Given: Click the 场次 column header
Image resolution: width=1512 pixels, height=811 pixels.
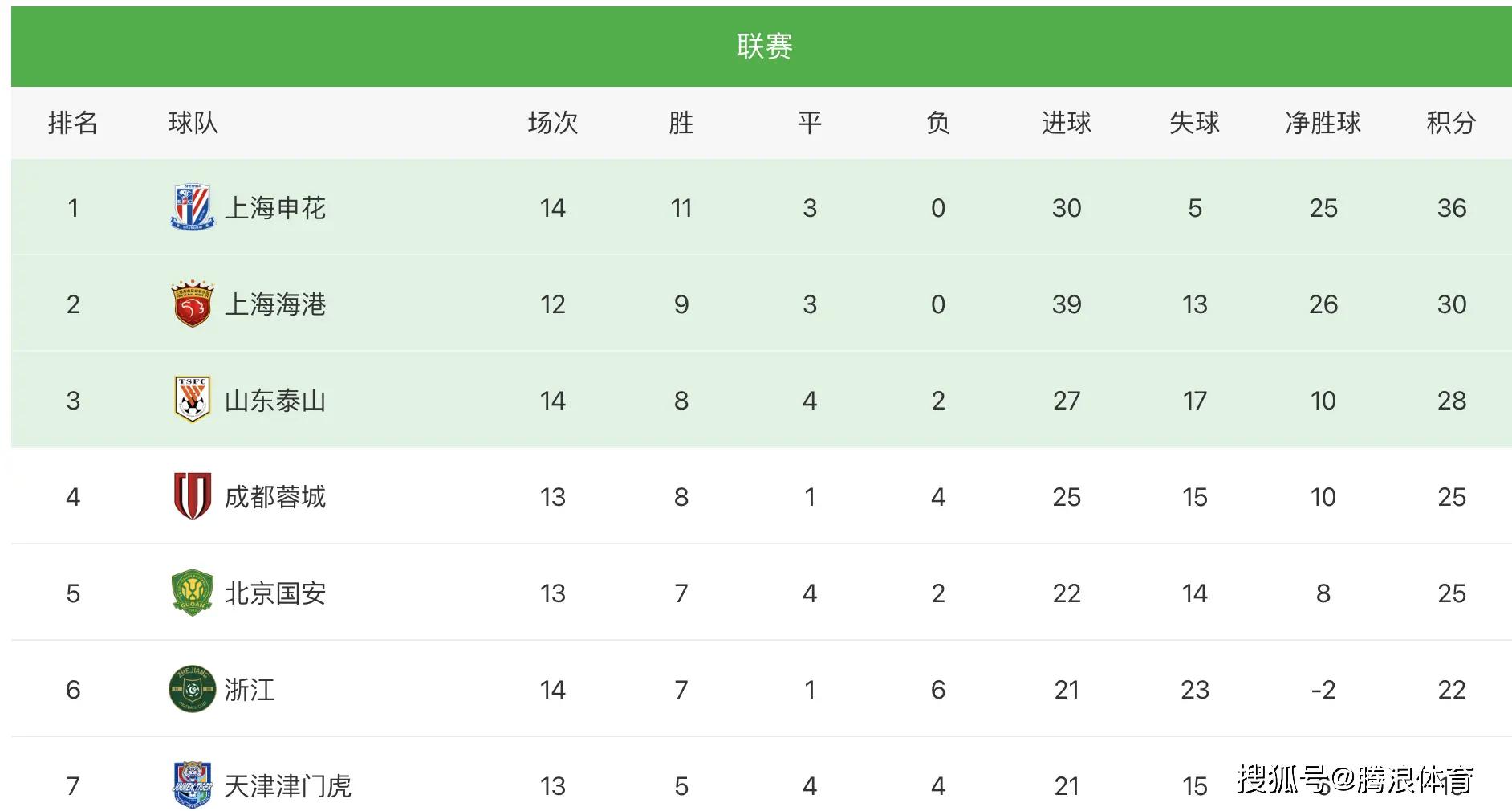Looking at the screenshot, I should tap(552, 123).
